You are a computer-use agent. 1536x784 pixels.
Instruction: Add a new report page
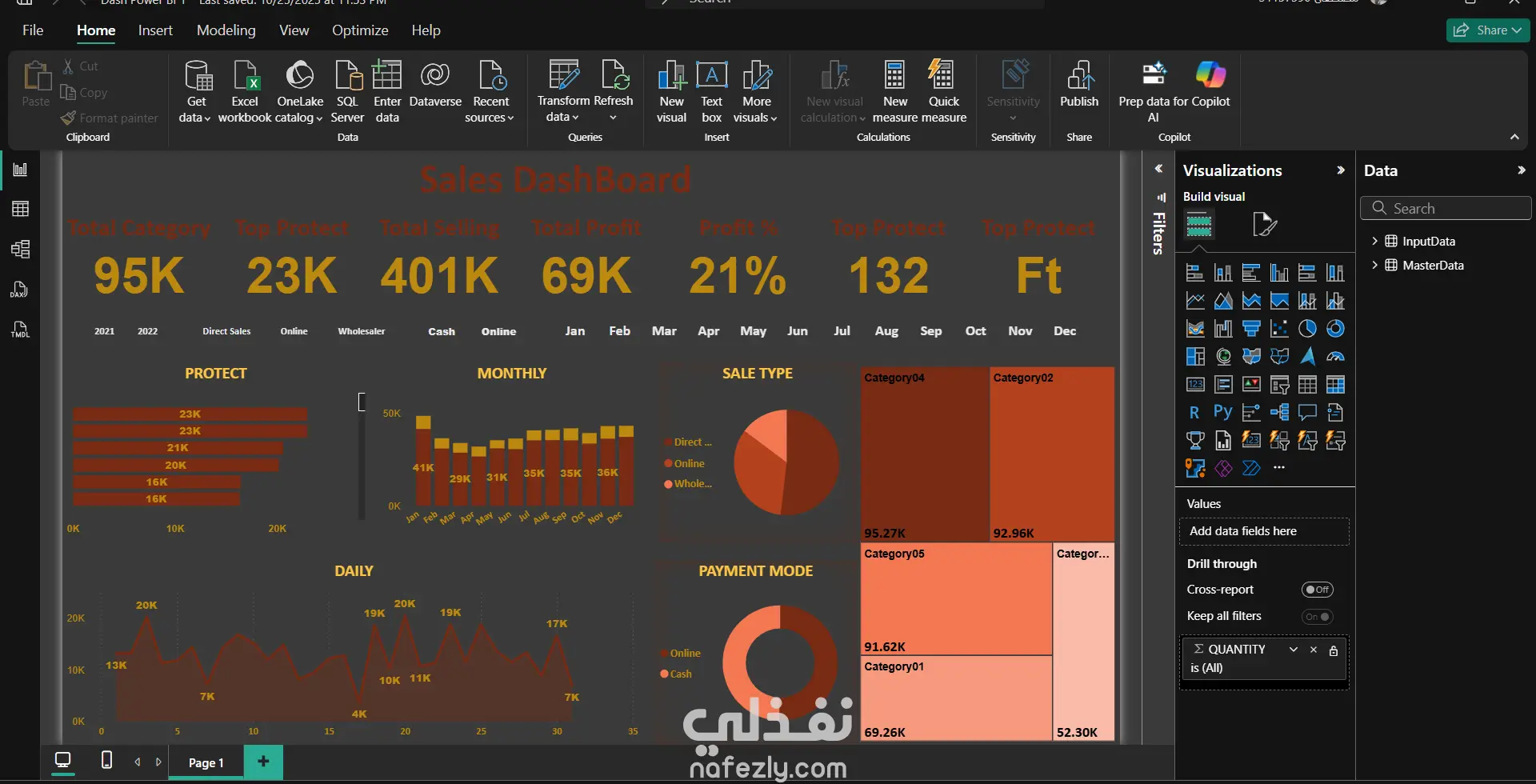[263, 762]
